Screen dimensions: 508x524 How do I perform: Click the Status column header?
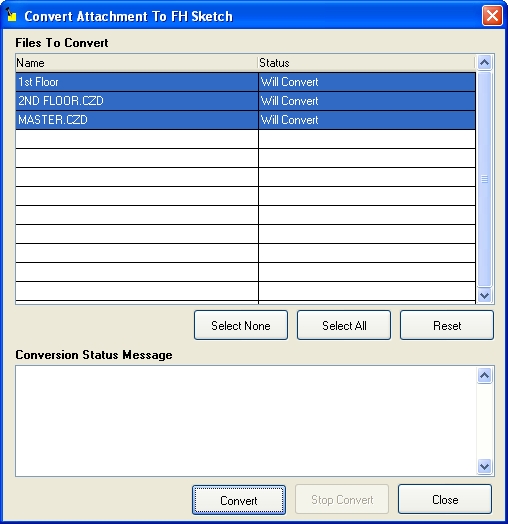(366, 63)
